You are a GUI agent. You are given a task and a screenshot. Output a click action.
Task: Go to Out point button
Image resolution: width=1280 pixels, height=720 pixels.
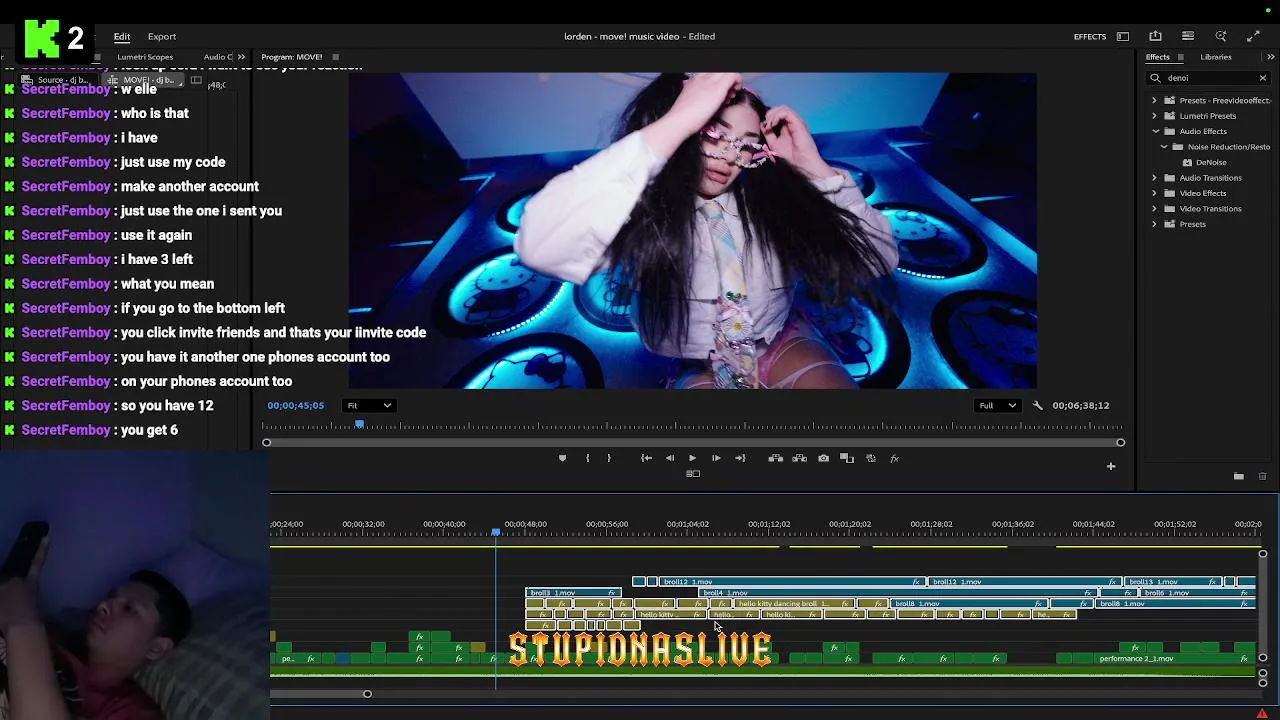[740, 458]
